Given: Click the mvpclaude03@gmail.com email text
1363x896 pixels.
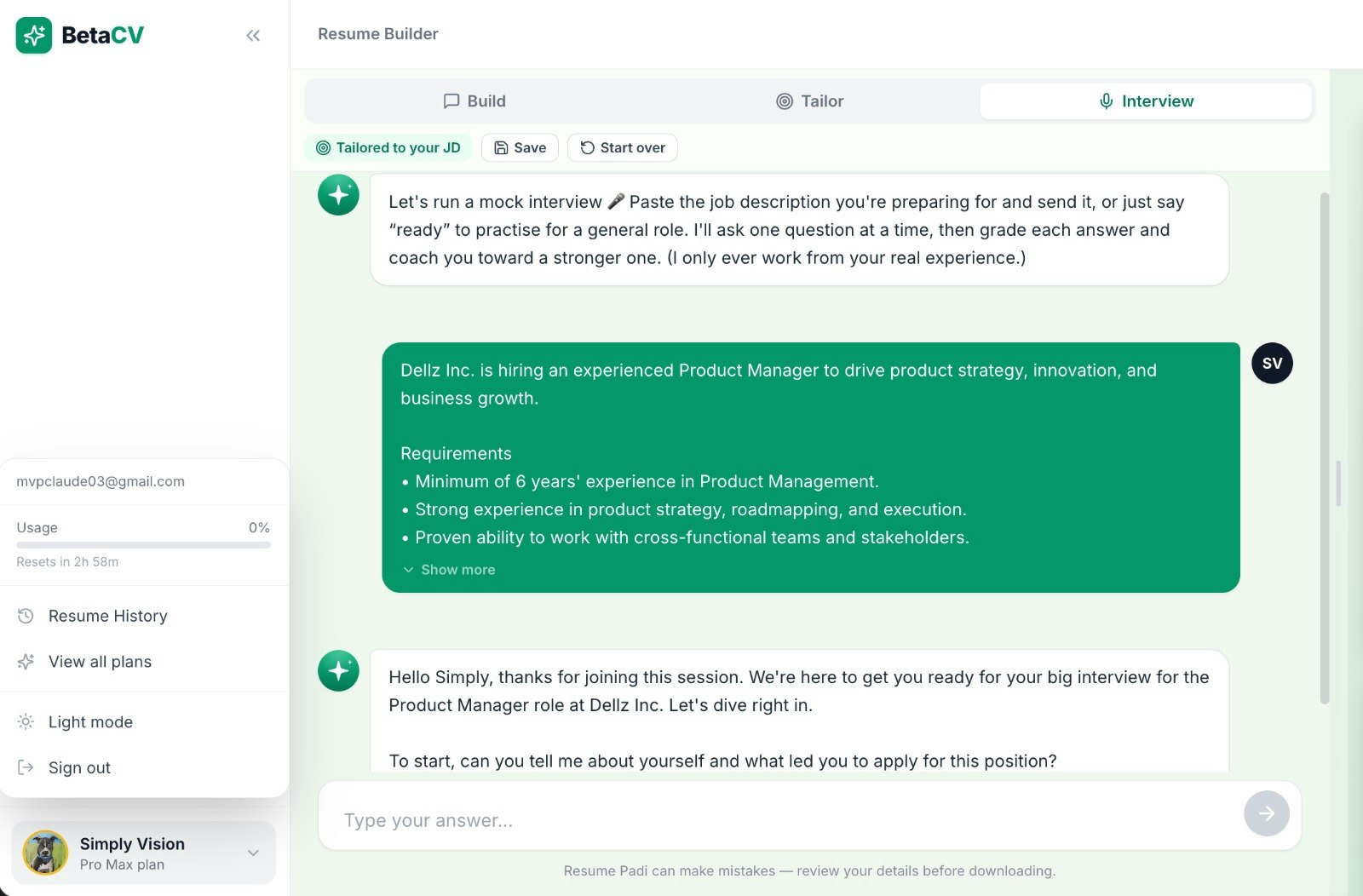Looking at the screenshot, I should [101, 481].
